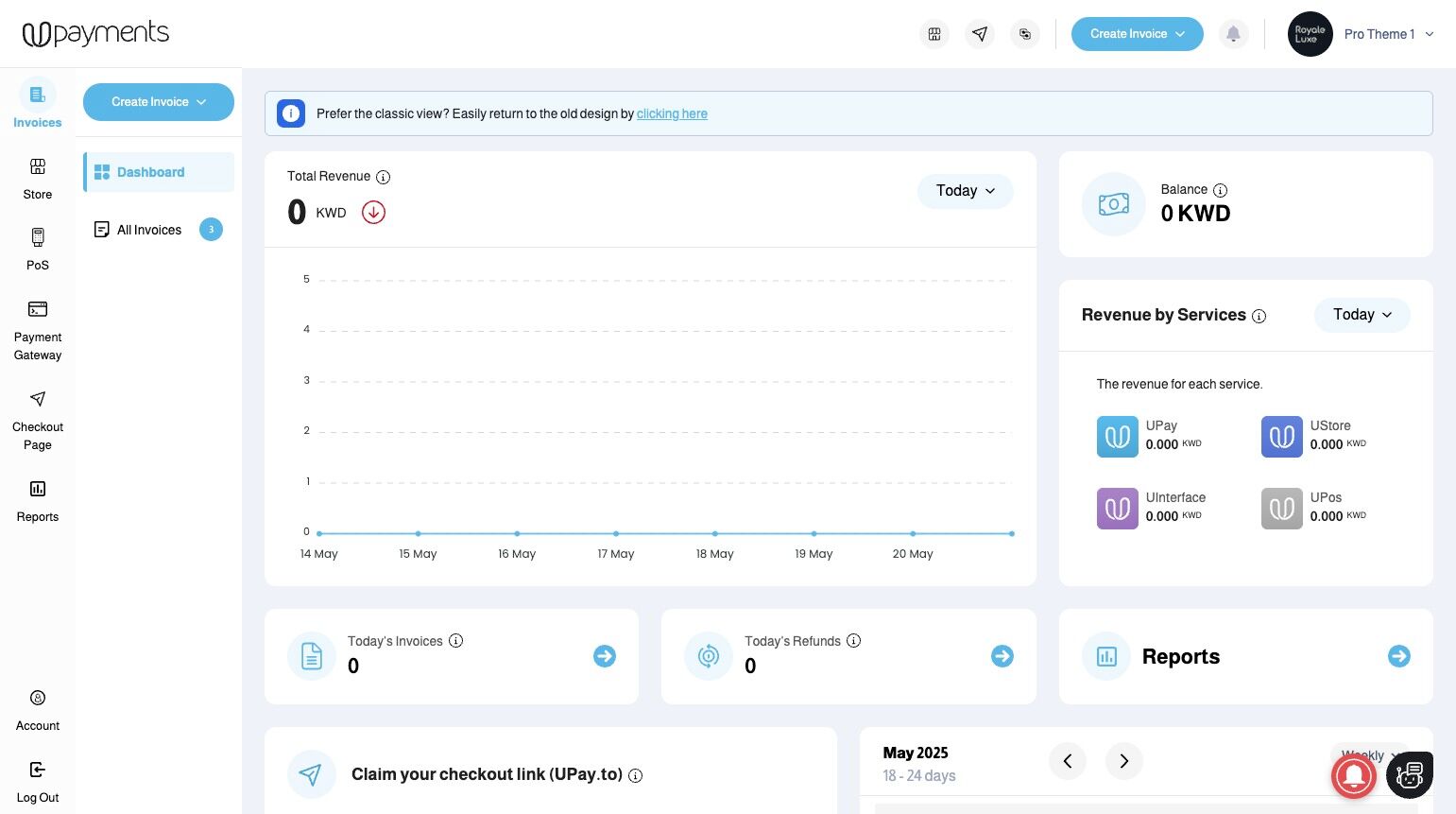Viewport: 1456px width, 814px height.
Task: Click Log Out in the sidebar
Action: pos(38,782)
